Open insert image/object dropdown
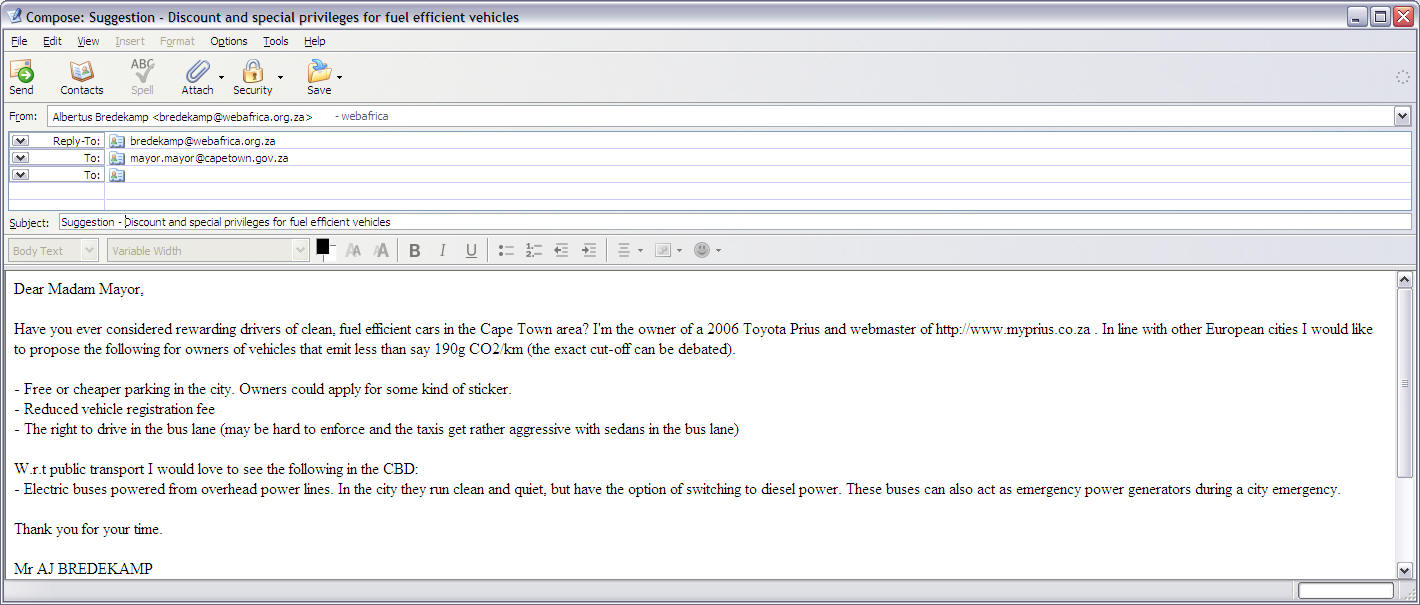 [x=668, y=251]
